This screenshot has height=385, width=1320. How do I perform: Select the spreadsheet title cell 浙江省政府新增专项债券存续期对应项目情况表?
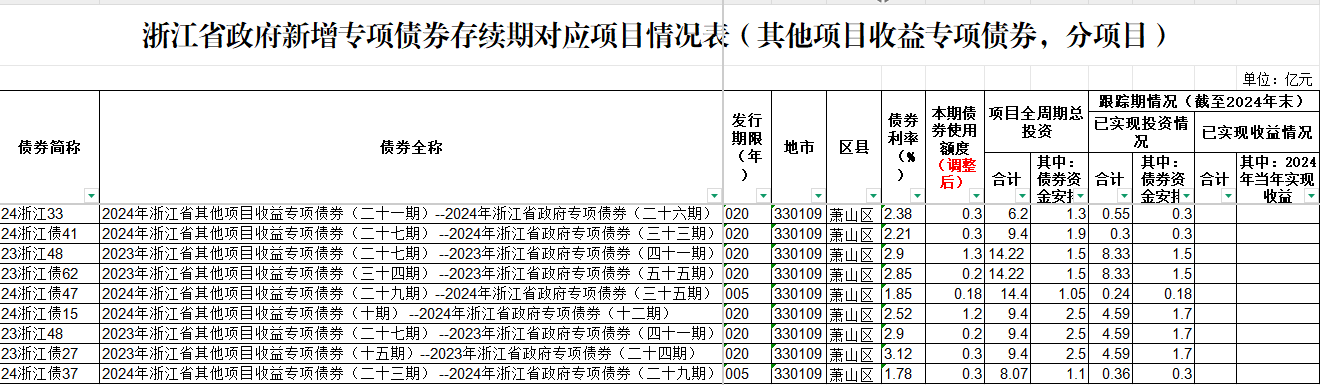click(x=655, y=38)
